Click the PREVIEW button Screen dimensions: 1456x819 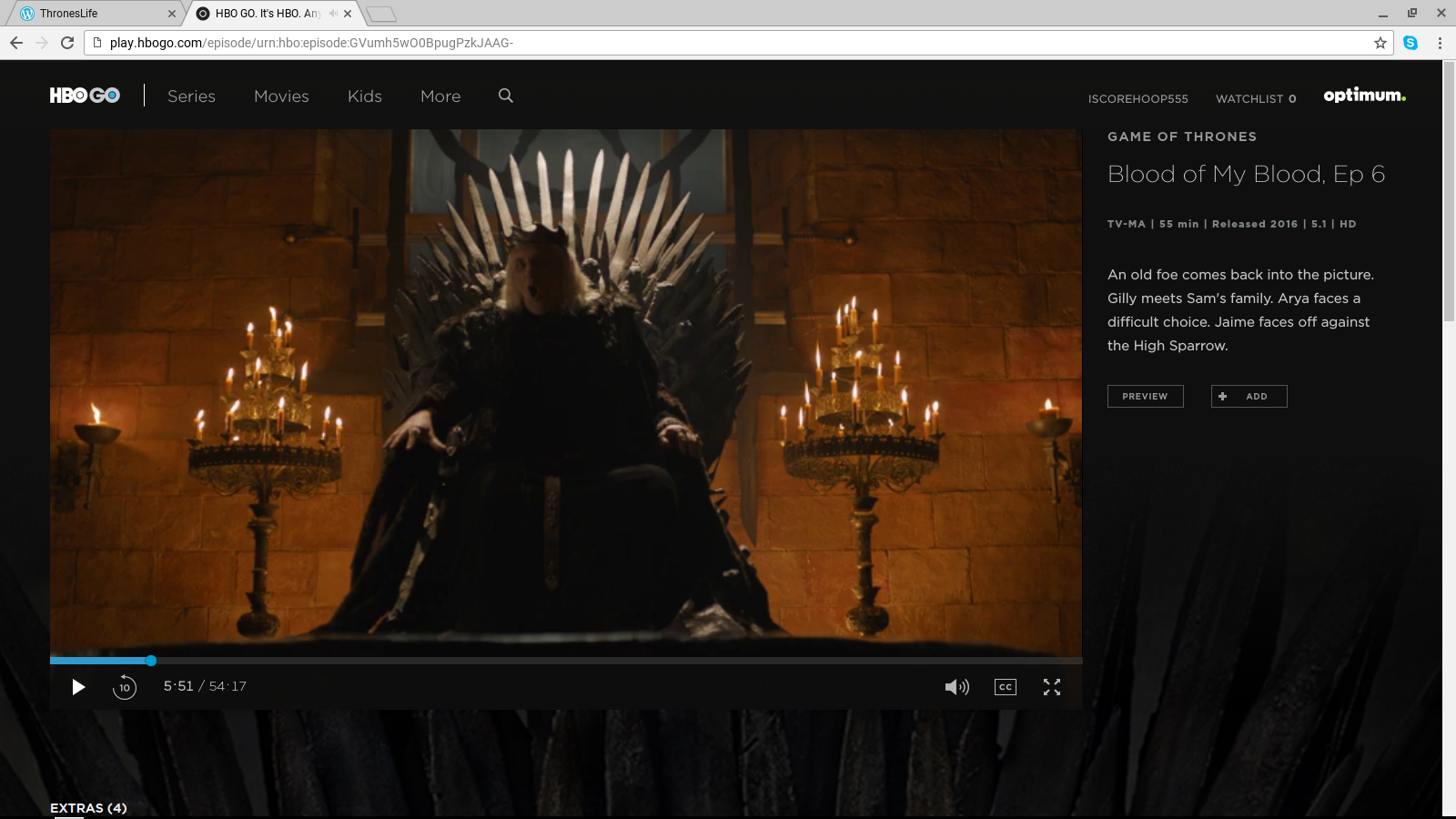[x=1145, y=396]
